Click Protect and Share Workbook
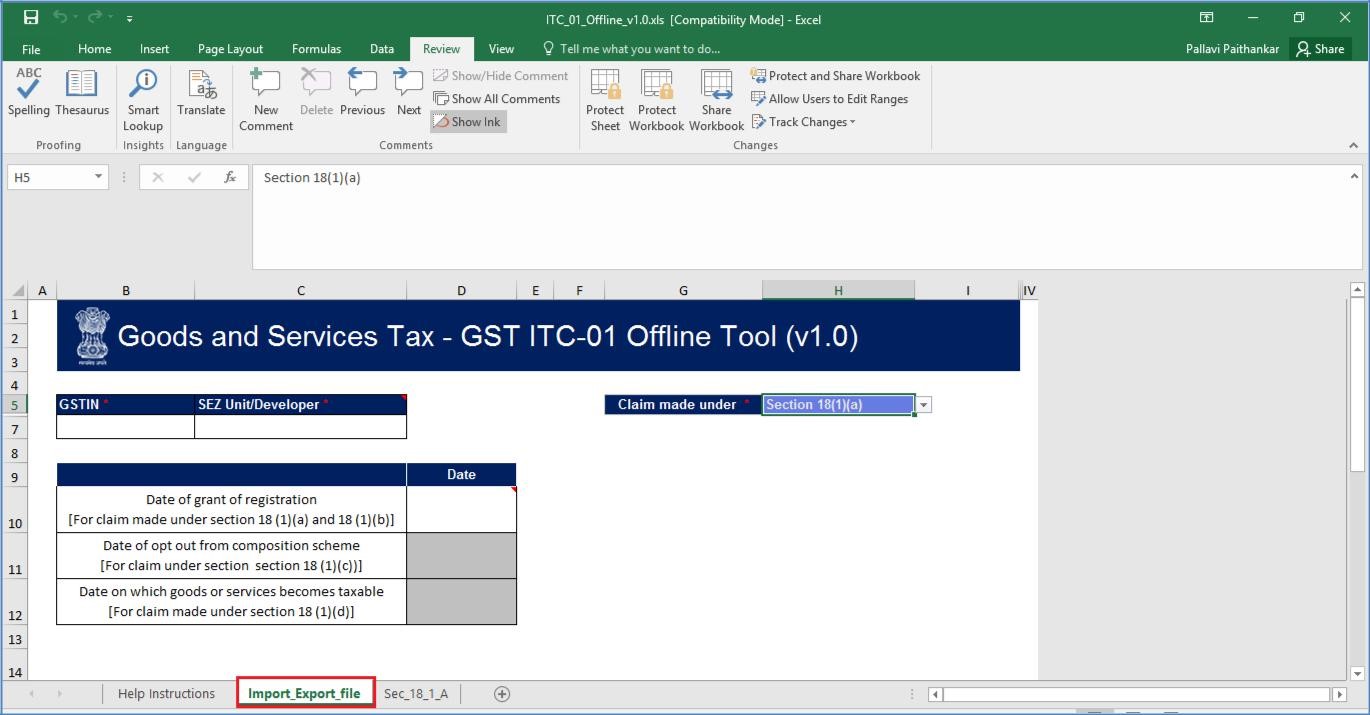The height and width of the screenshot is (715, 1370). click(836, 75)
